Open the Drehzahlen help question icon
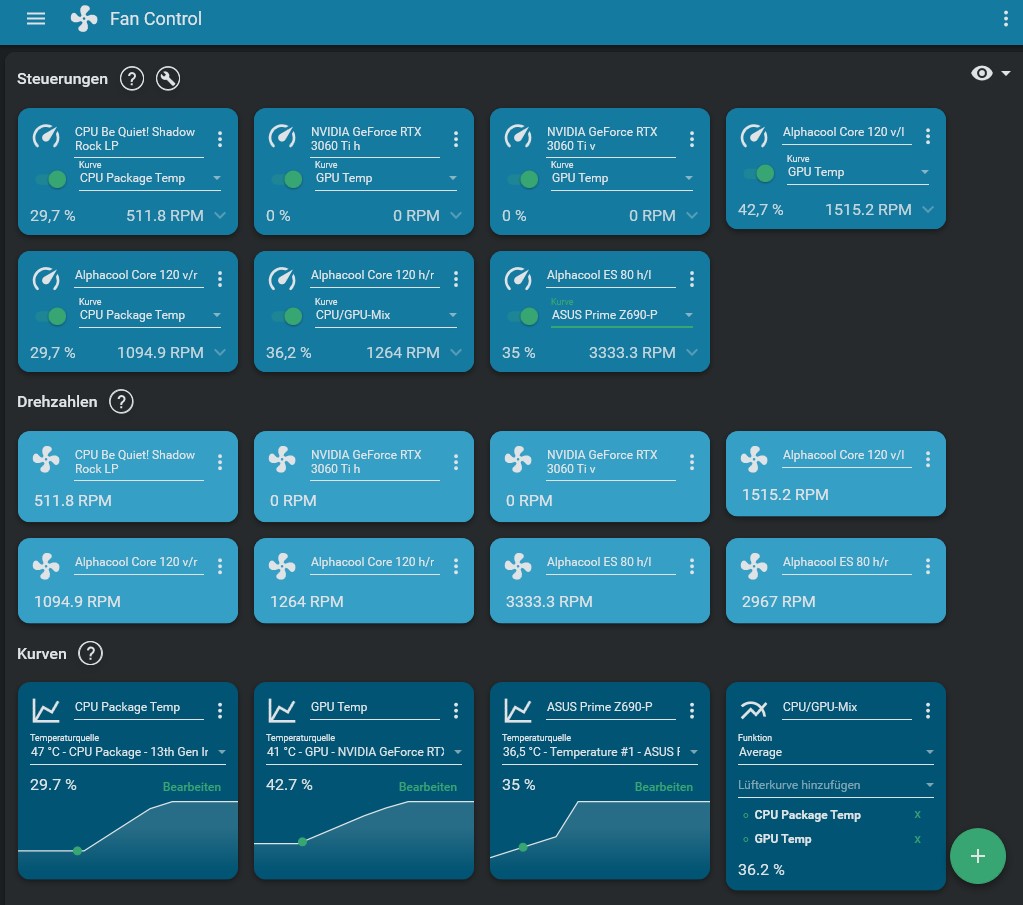The width and height of the screenshot is (1023, 905). (x=121, y=401)
